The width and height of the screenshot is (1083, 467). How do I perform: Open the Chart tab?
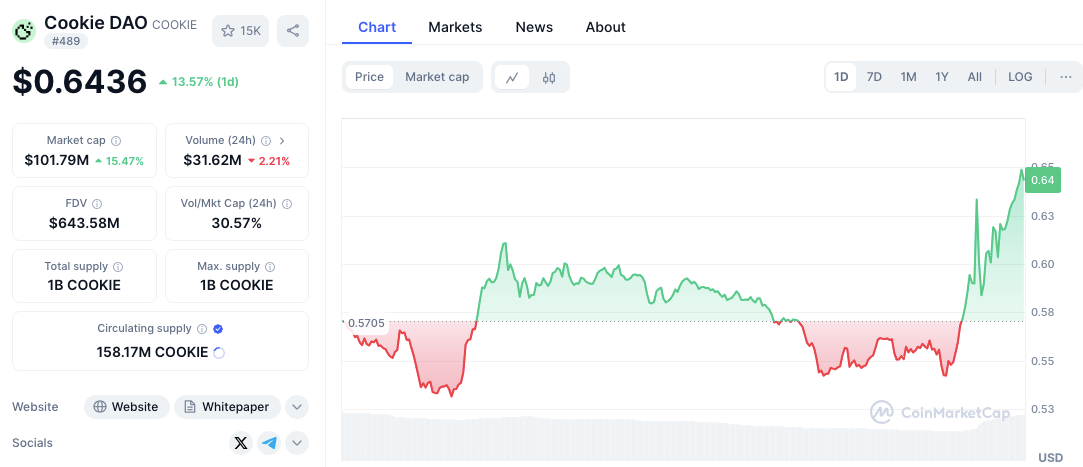(377, 27)
